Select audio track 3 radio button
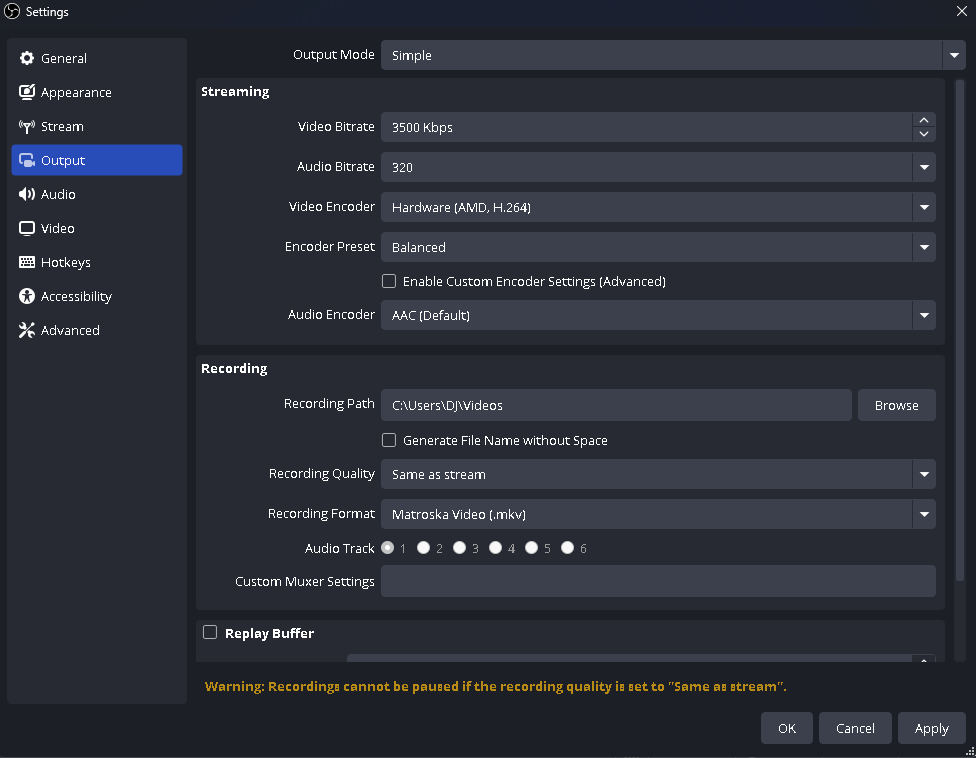976x758 pixels. (459, 548)
